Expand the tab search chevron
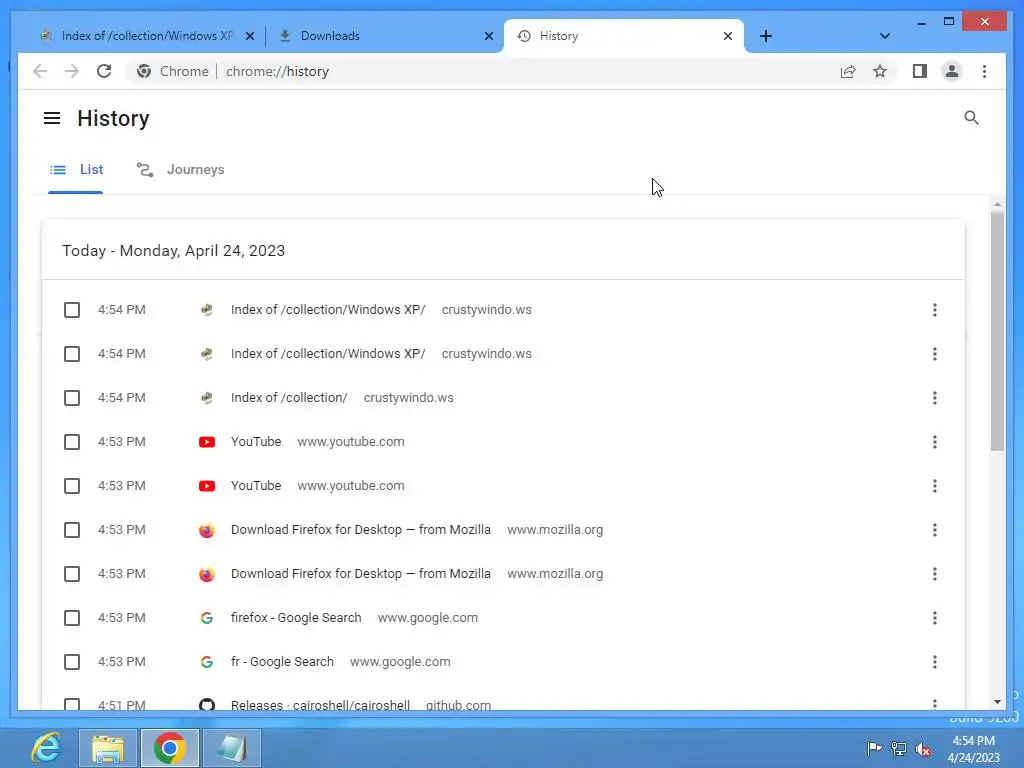The image size is (1024, 768). (884, 36)
